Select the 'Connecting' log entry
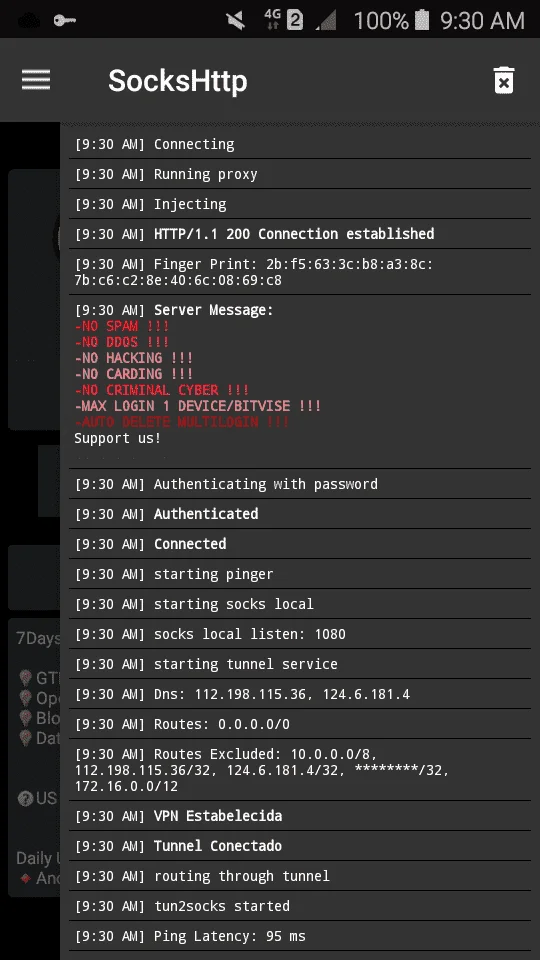The height and width of the screenshot is (960, 540). tap(299, 144)
